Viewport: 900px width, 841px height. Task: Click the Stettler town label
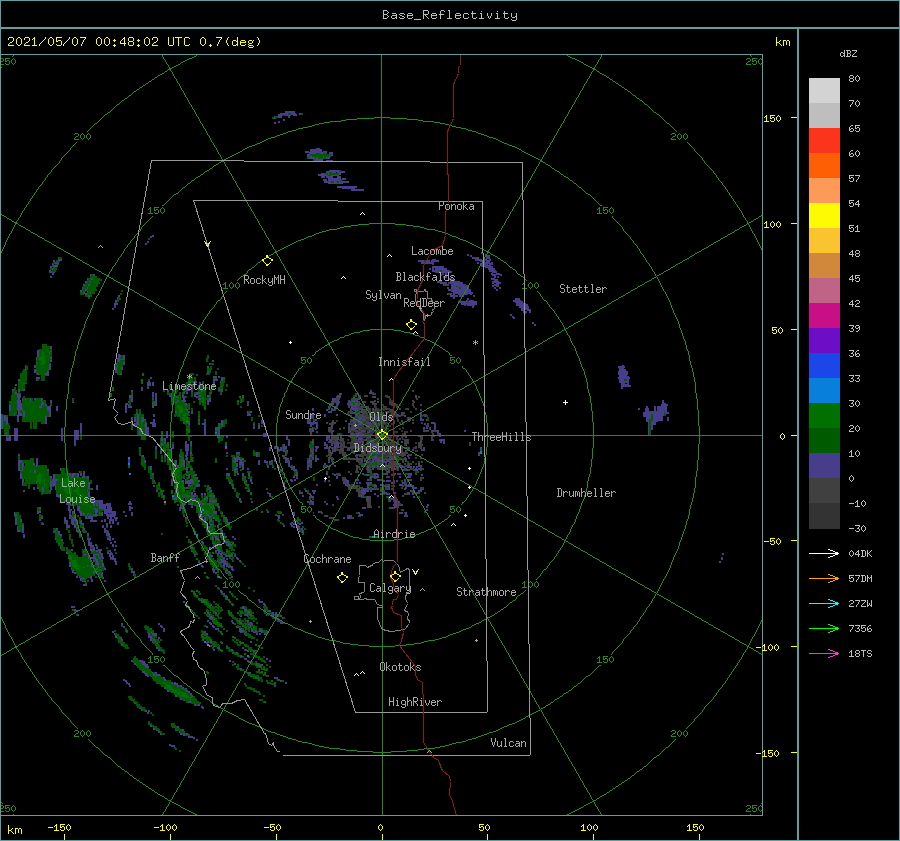tap(583, 289)
